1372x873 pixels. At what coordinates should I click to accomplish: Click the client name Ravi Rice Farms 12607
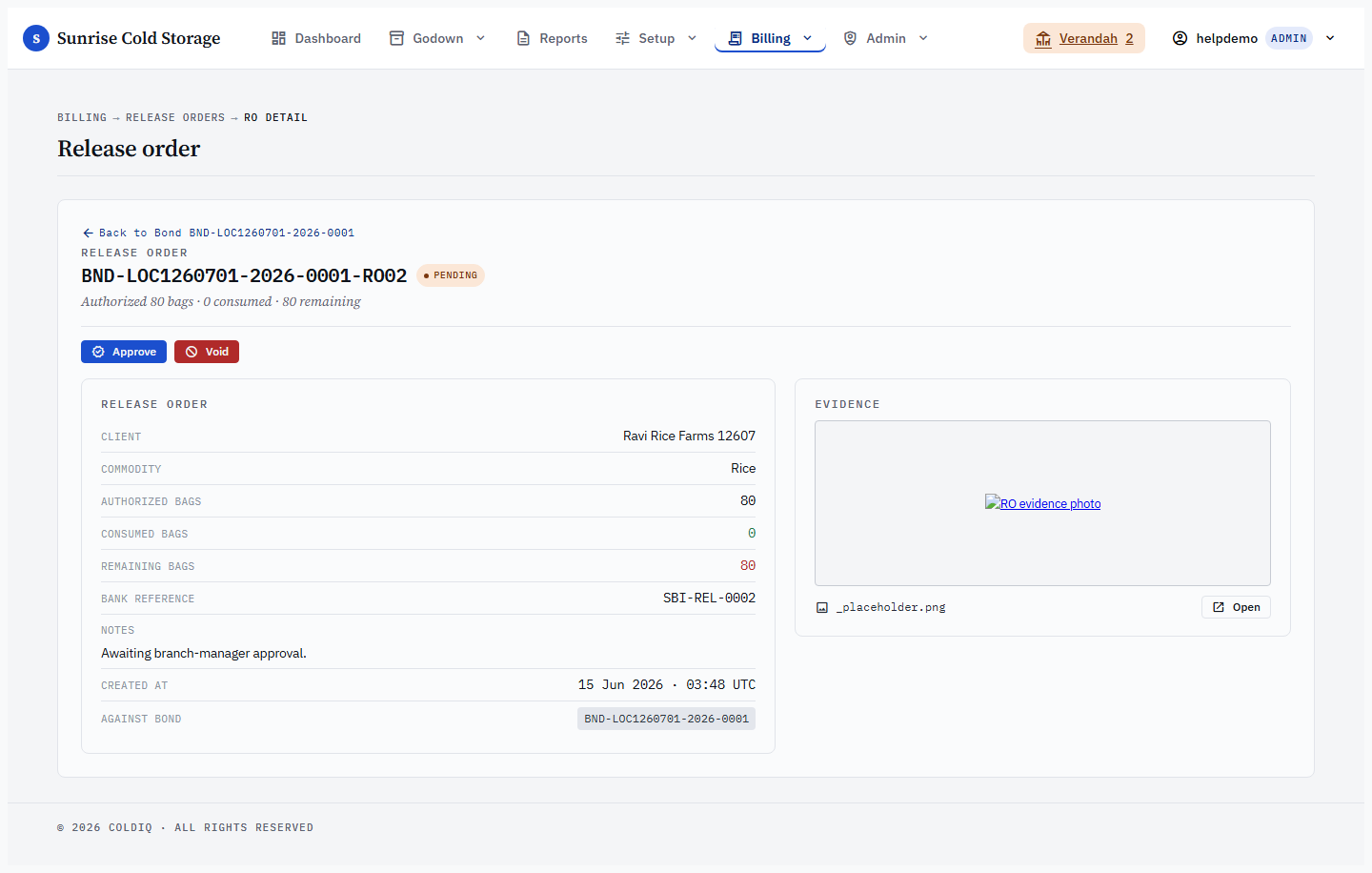click(x=689, y=436)
